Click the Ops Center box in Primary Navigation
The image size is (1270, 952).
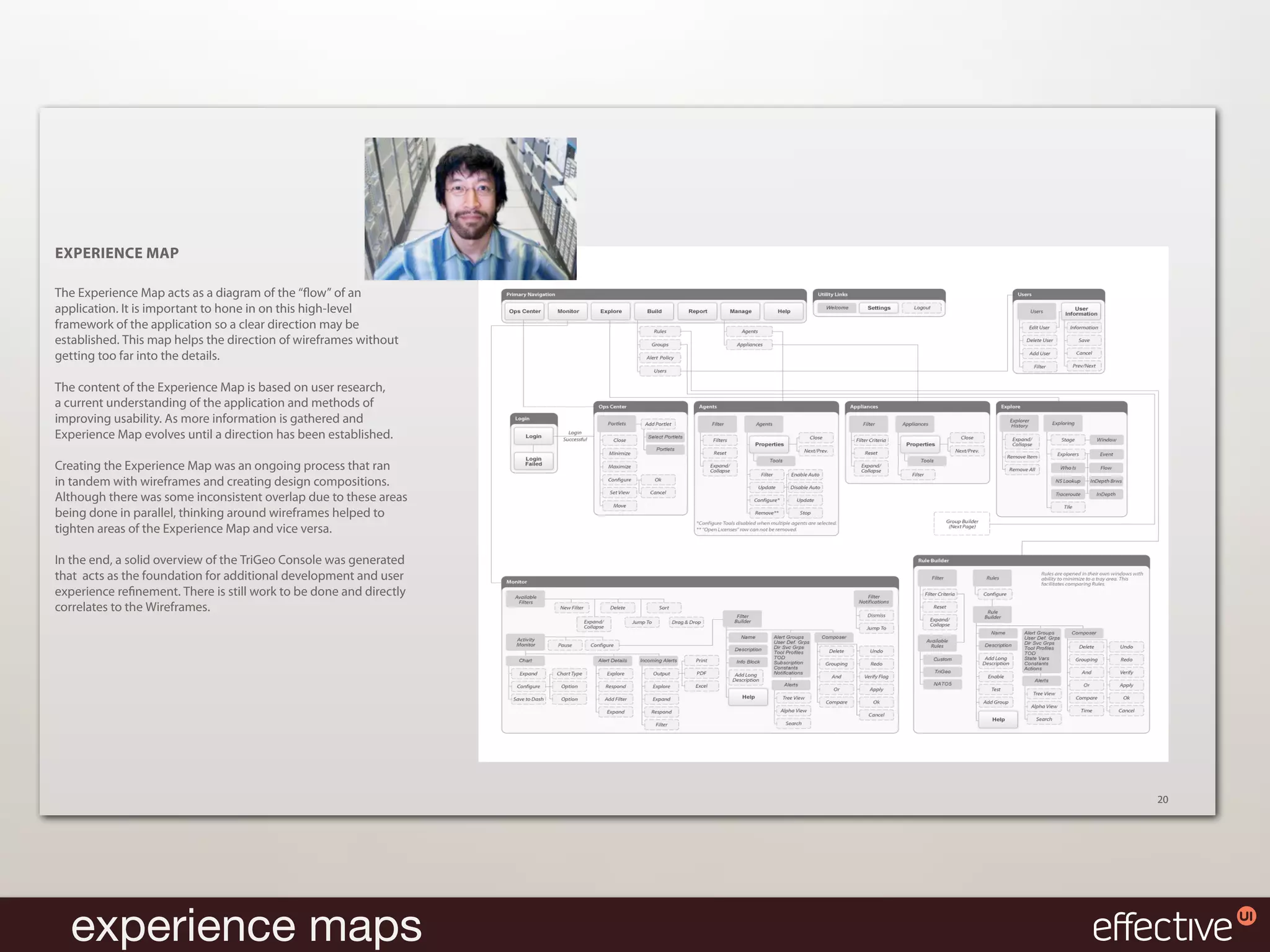525,311
